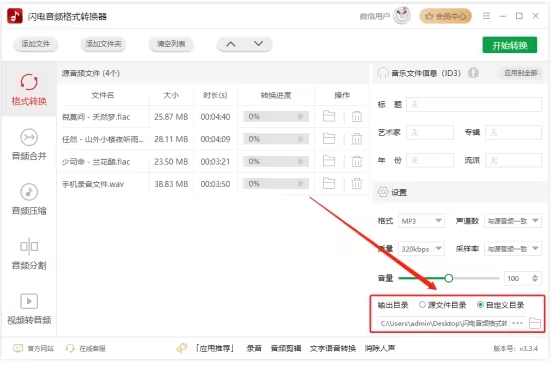Open the folder for 少司命 - 兰花草.flac

click(x=329, y=161)
